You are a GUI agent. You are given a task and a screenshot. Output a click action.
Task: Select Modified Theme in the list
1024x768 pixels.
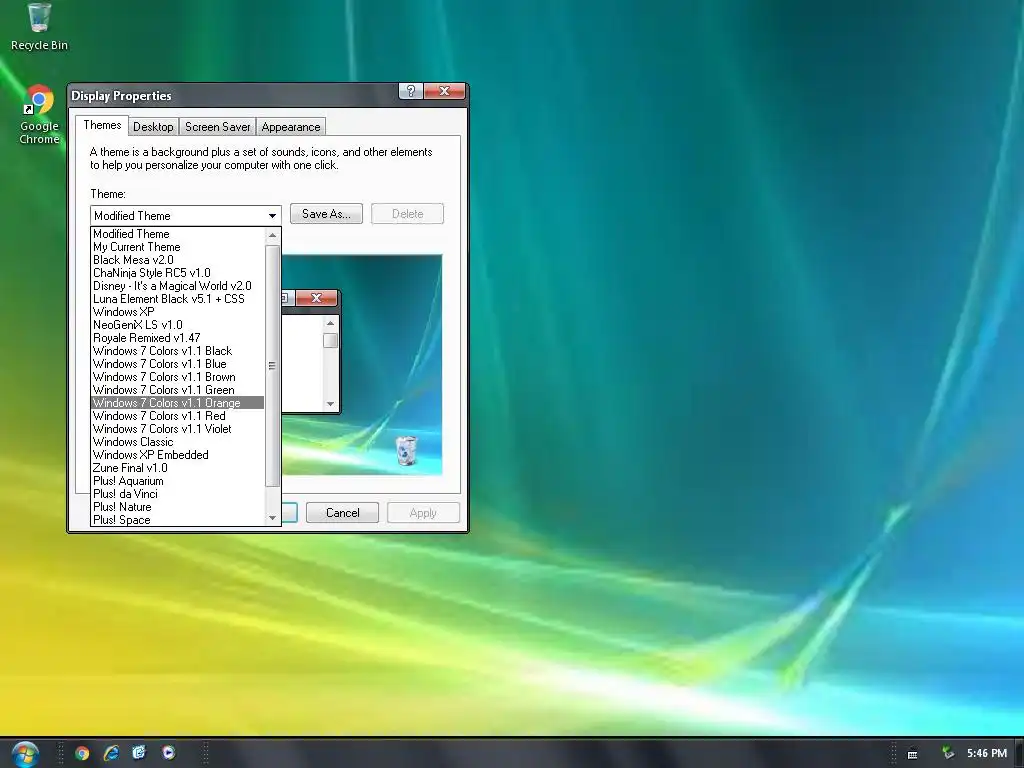click(x=178, y=234)
